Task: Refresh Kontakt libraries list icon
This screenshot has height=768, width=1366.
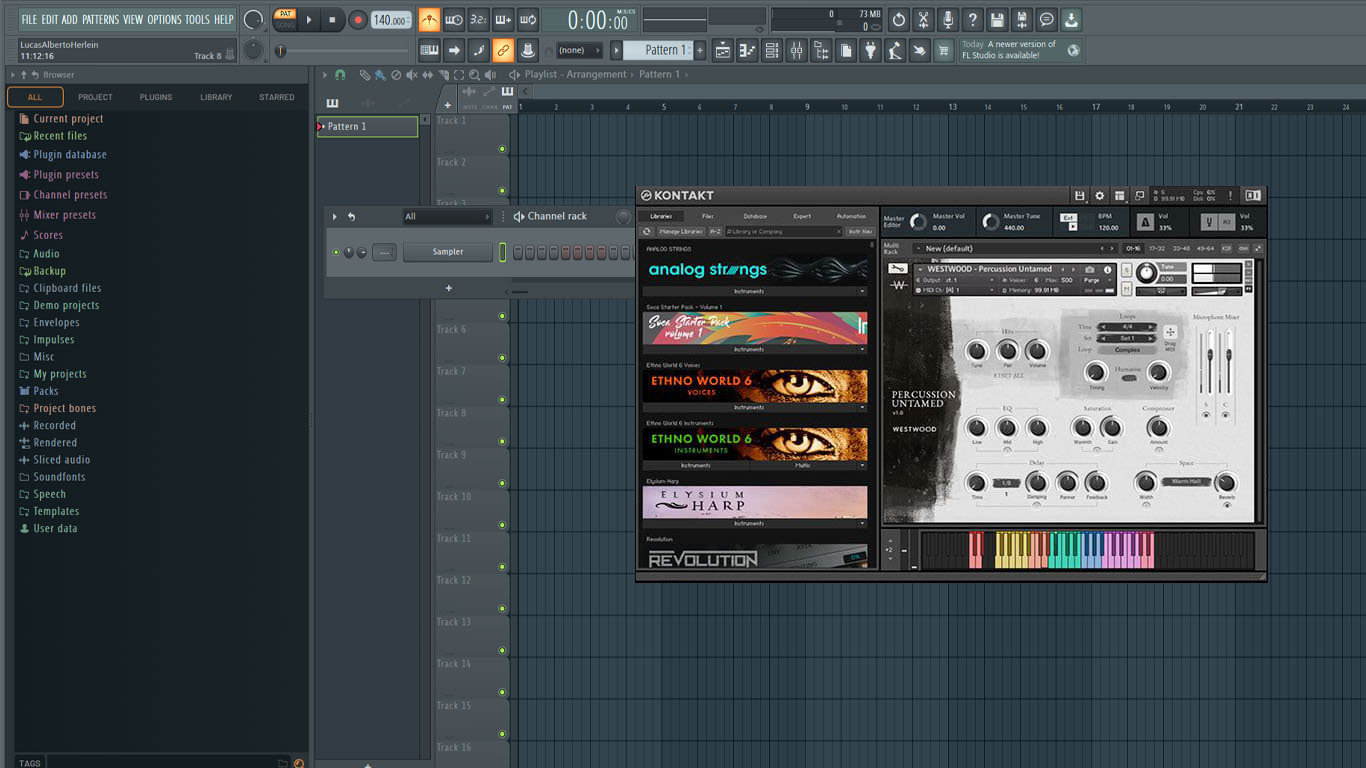Action: point(647,231)
